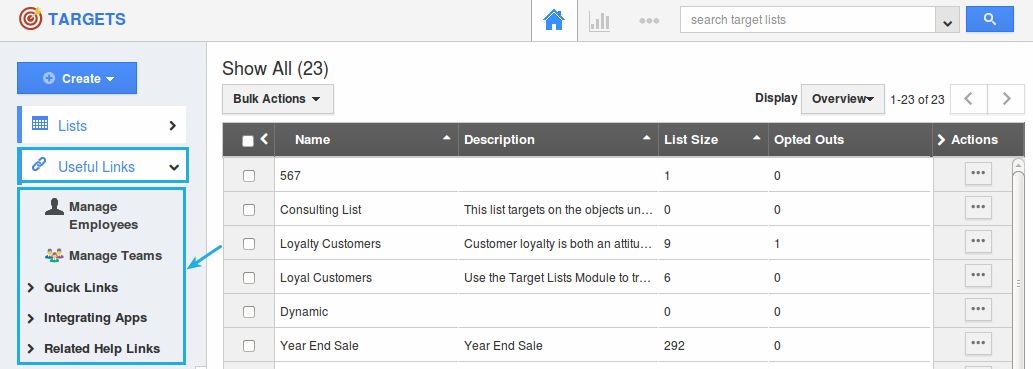Open actions menu for Dynamic row
This screenshot has width=1033, height=369.
[978, 309]
